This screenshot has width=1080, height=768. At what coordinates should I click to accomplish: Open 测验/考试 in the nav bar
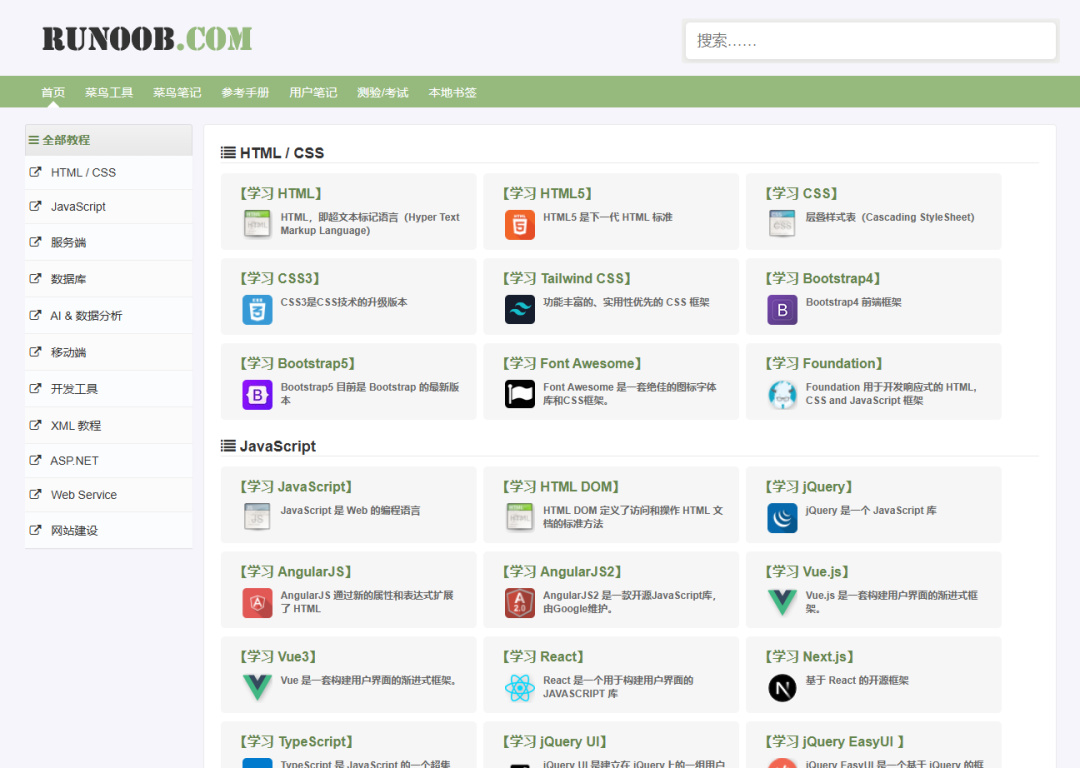pos(383,92)
